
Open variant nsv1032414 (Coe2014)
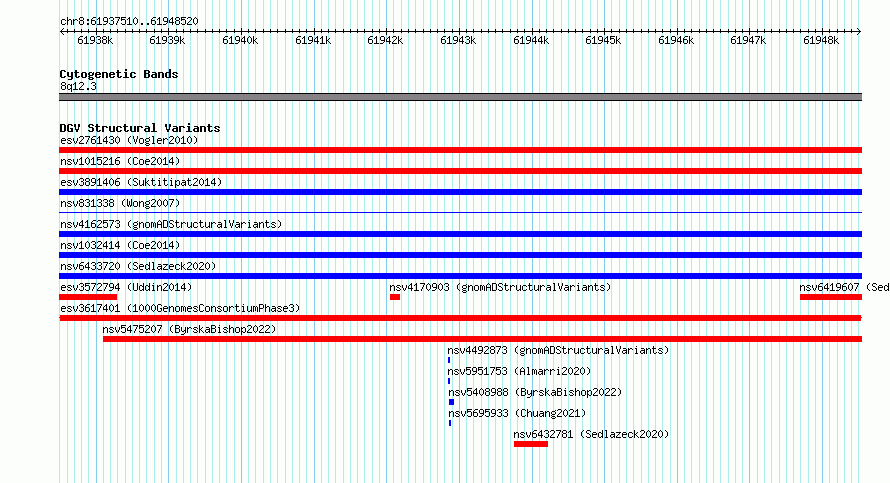point(120,245)
